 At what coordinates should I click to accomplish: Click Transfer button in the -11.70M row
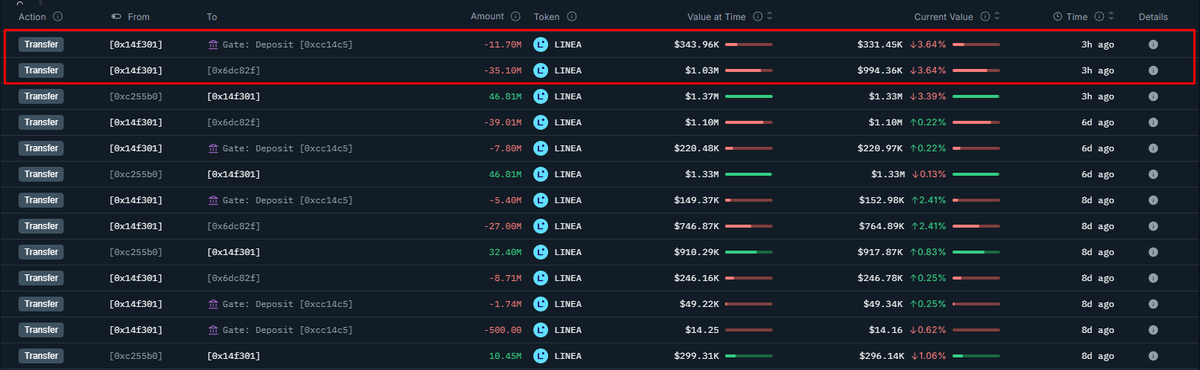pos(41,44)
